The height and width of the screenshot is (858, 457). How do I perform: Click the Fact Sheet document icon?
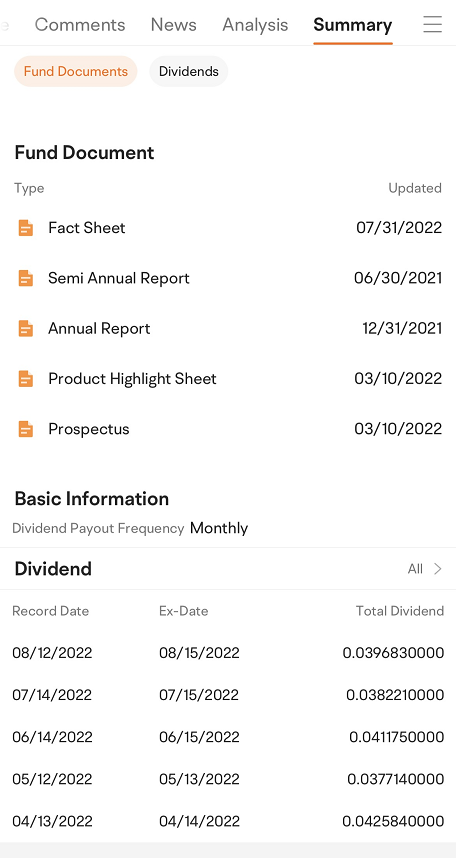(x=26, y=228)
